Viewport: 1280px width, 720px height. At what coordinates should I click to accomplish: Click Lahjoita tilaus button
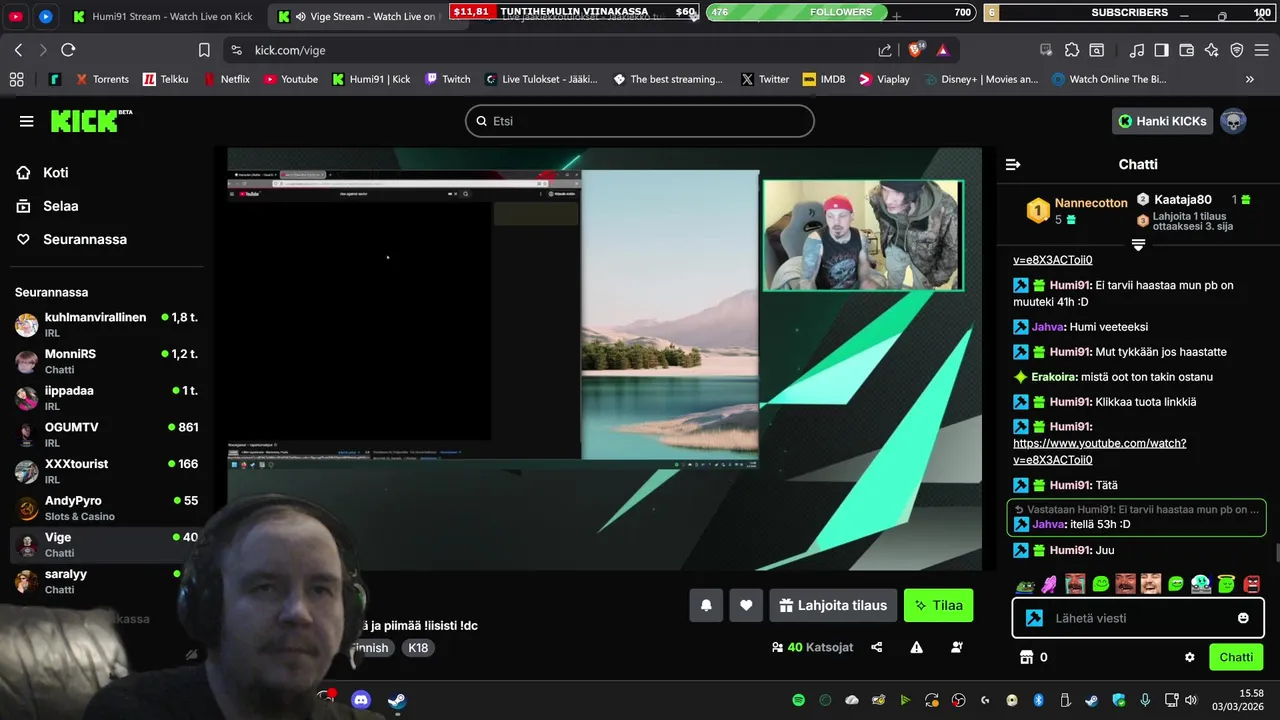tap(833, 605)
